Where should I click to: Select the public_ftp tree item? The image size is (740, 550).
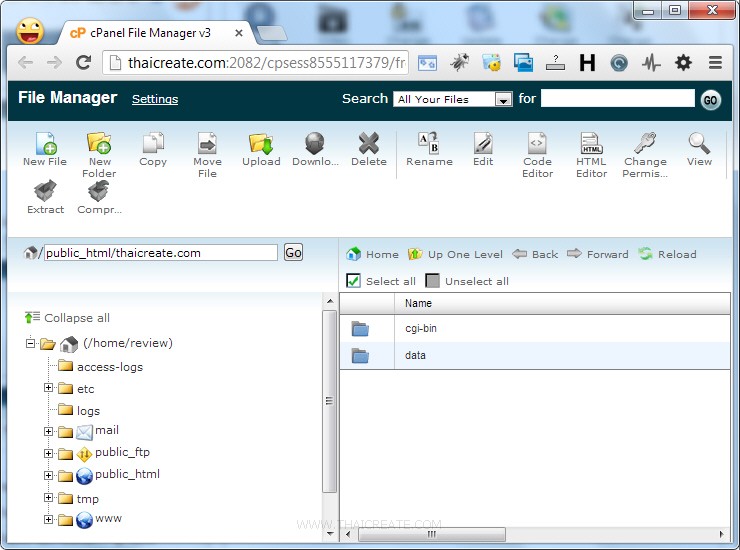tap(122, 452)
